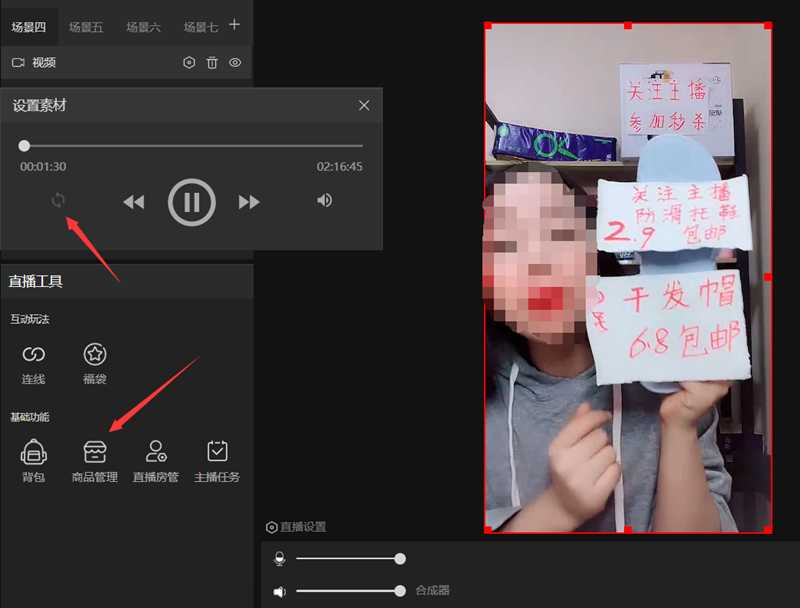Switch to the 场景五 scene tab
Viewport: 800px width, 608px height.
[85, 27]
